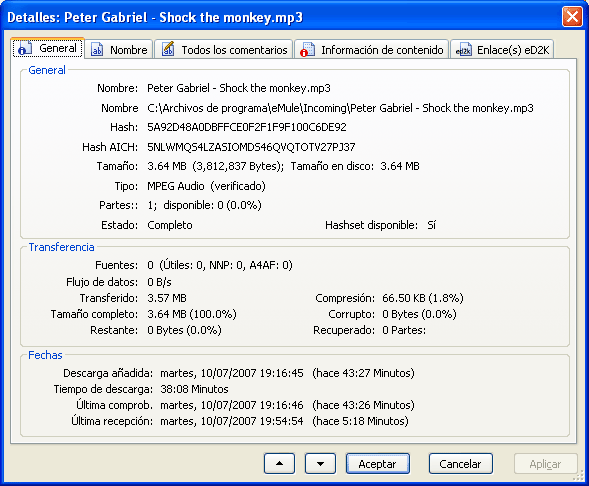Click the Nombre tab icon
The height and width of the screenshot is (486, 589).
coord(97,50)
